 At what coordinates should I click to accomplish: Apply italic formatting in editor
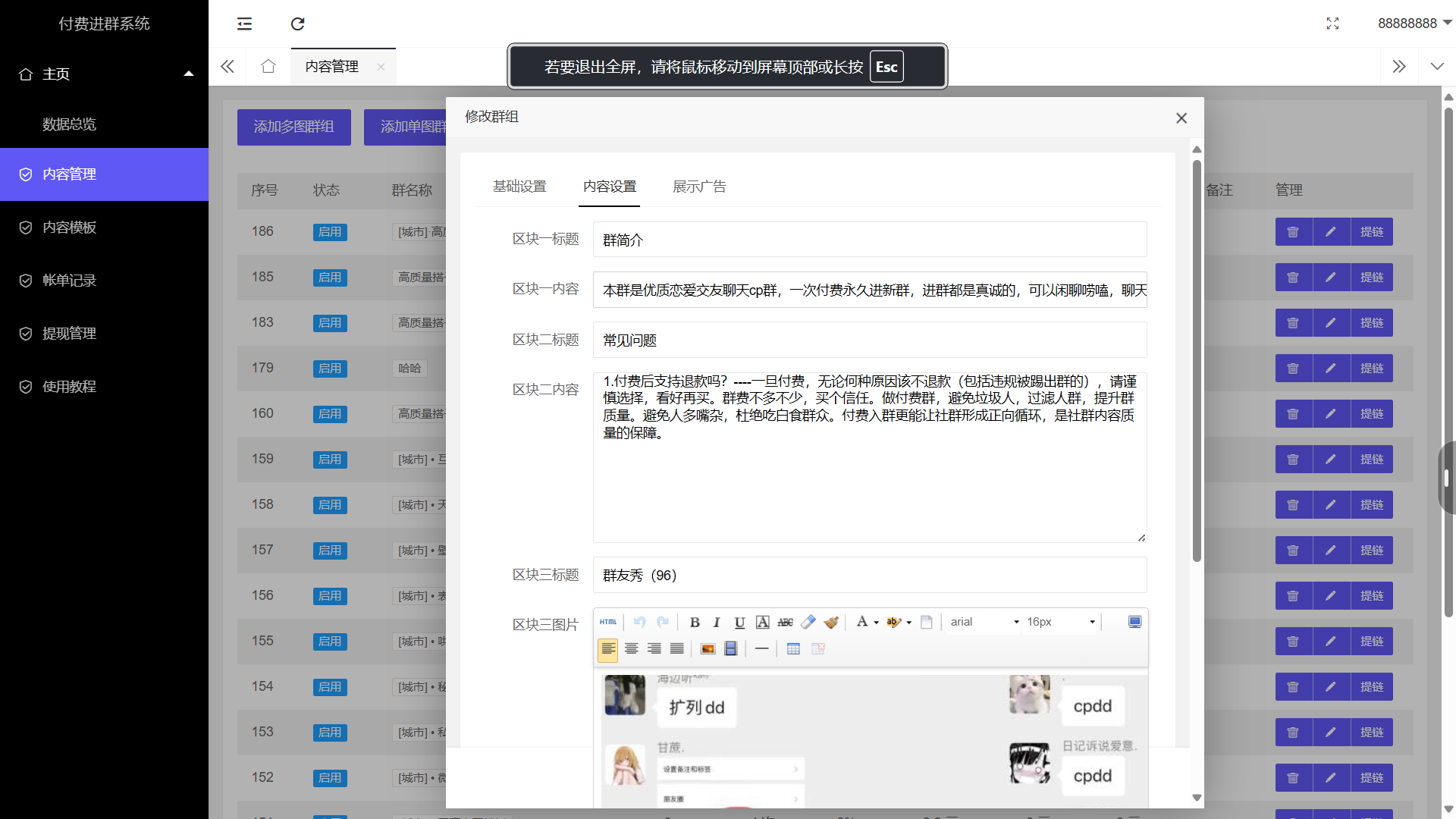717,622
